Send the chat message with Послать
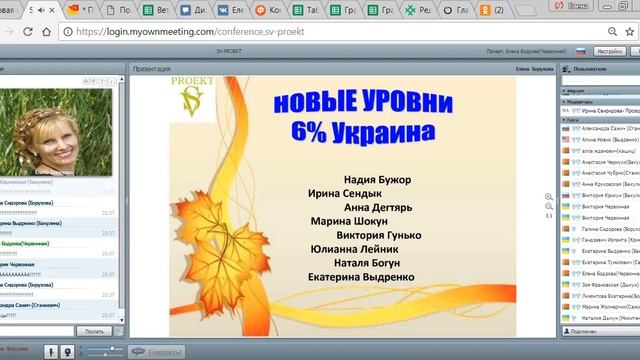The image size is (640, 360). (94, 331)
